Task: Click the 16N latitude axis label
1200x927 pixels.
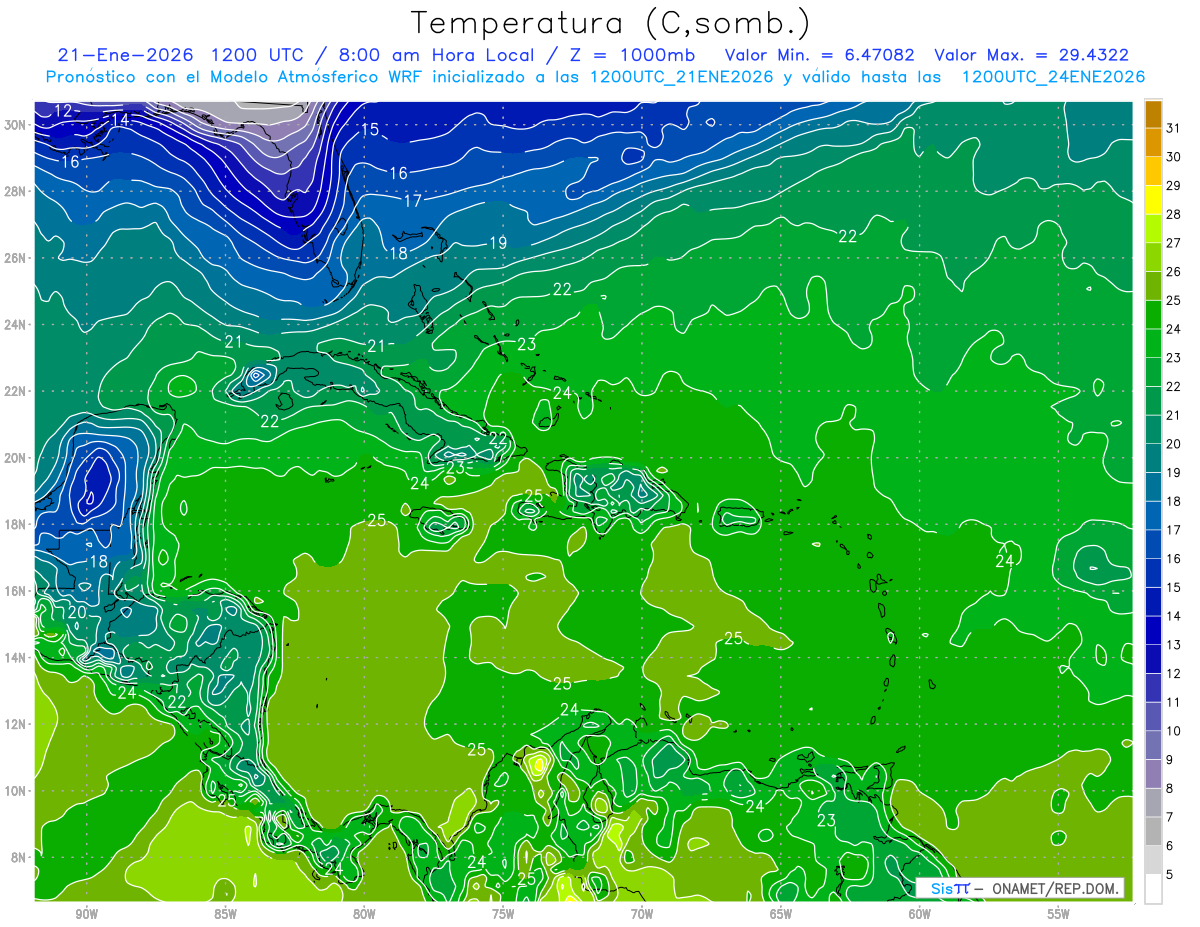Action: pos(16,591)
